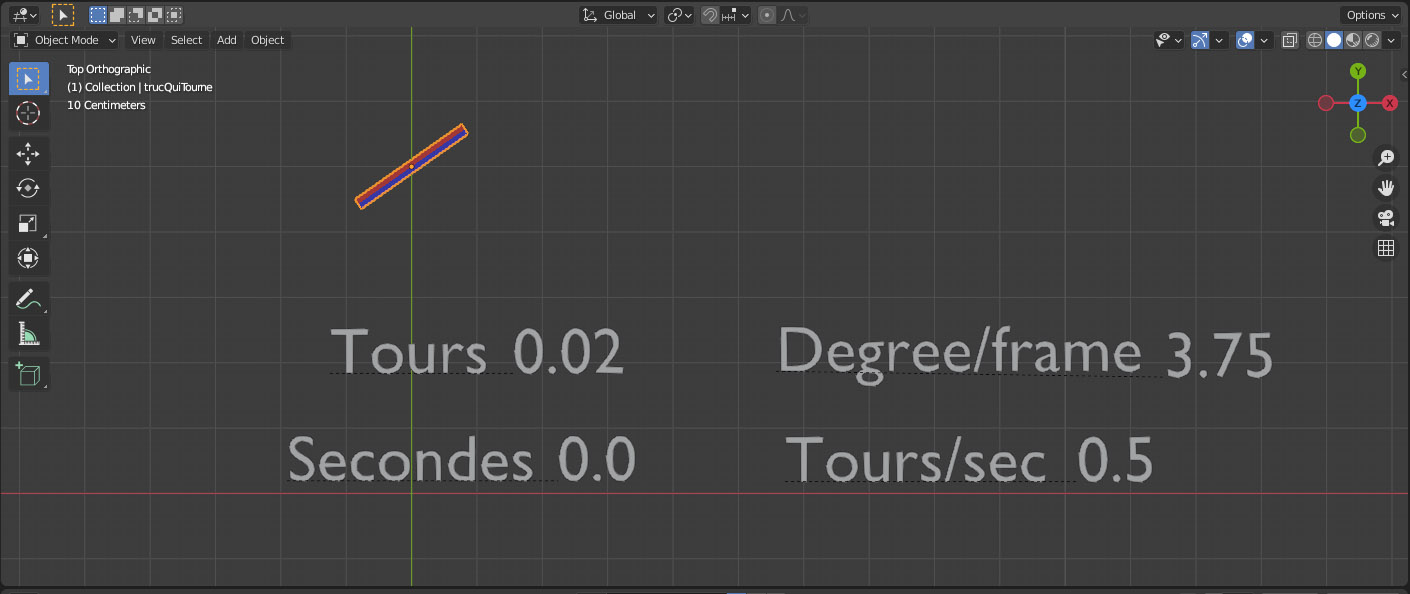Pick the Scale tool

coord(28,223)
